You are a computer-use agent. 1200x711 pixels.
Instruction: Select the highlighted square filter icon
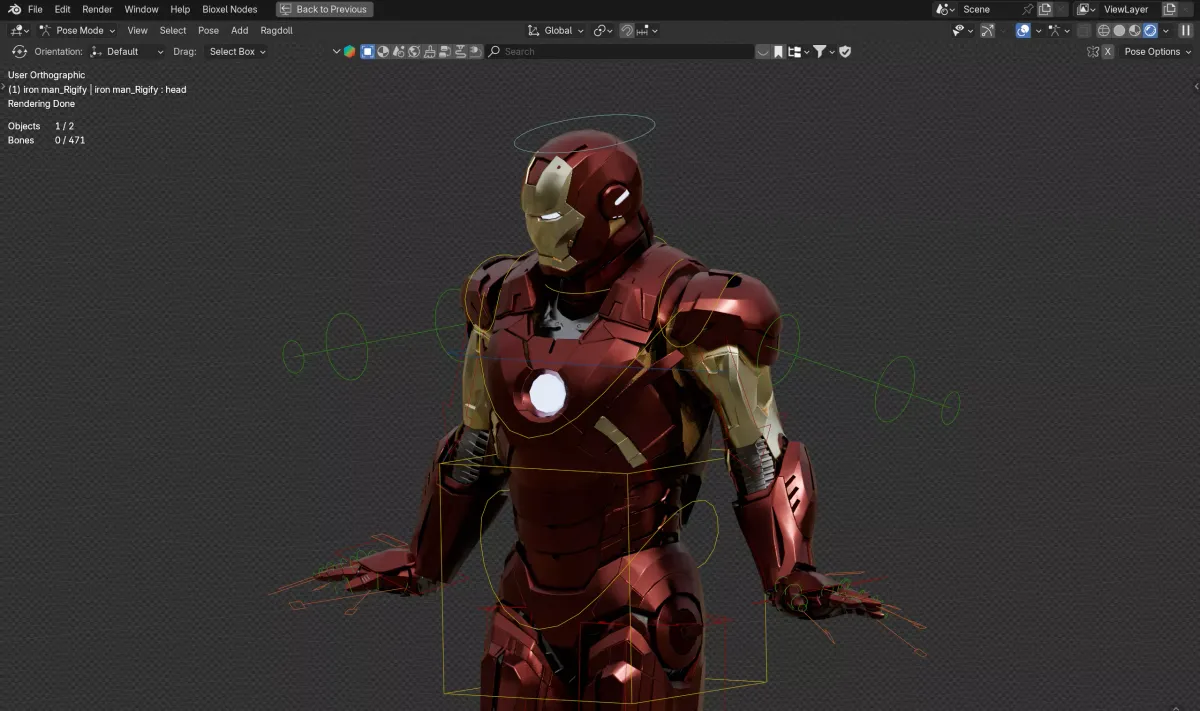367,51
